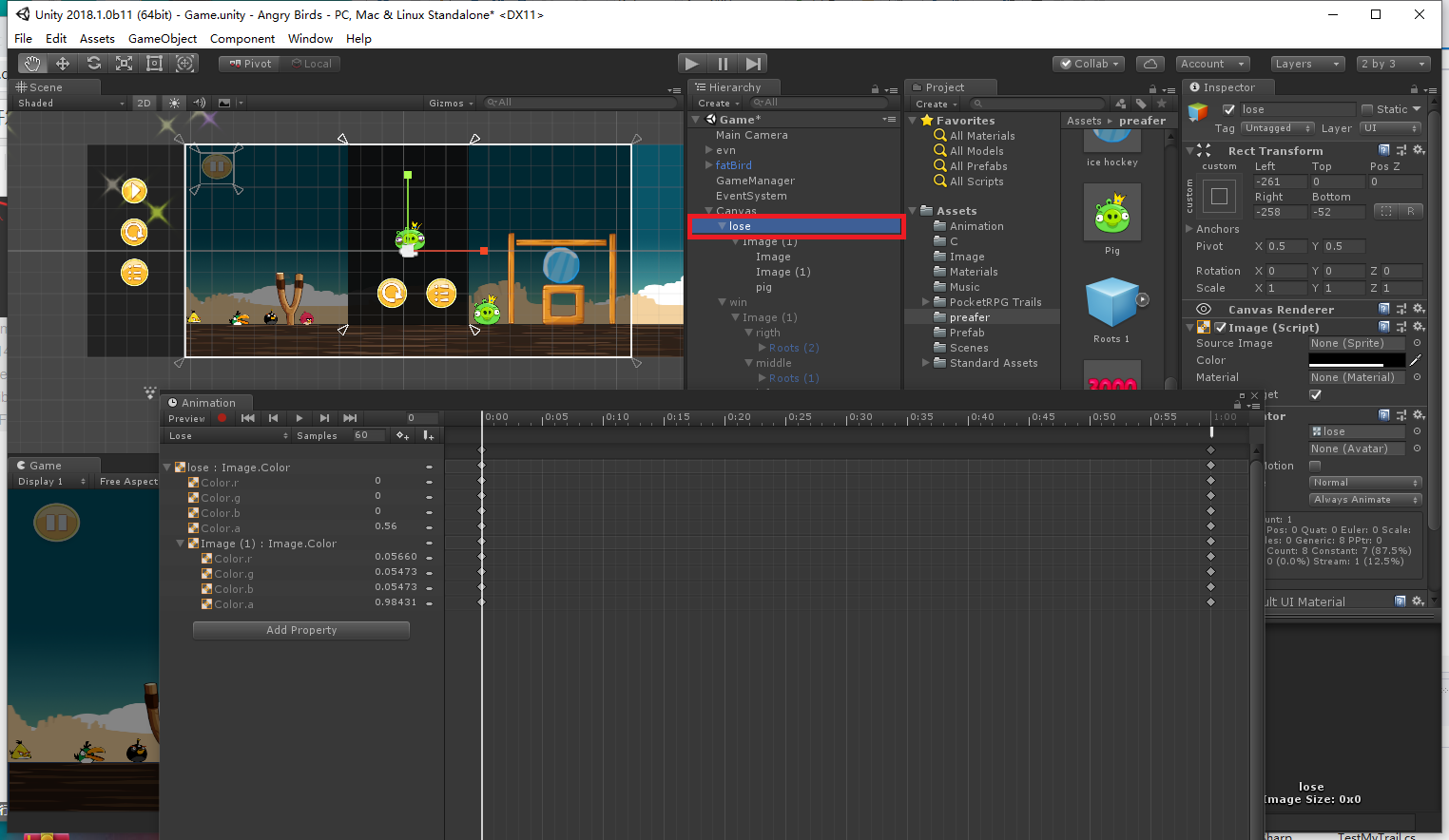Open Unity Cloud services from the toolbar

(x=1150, y=63)
